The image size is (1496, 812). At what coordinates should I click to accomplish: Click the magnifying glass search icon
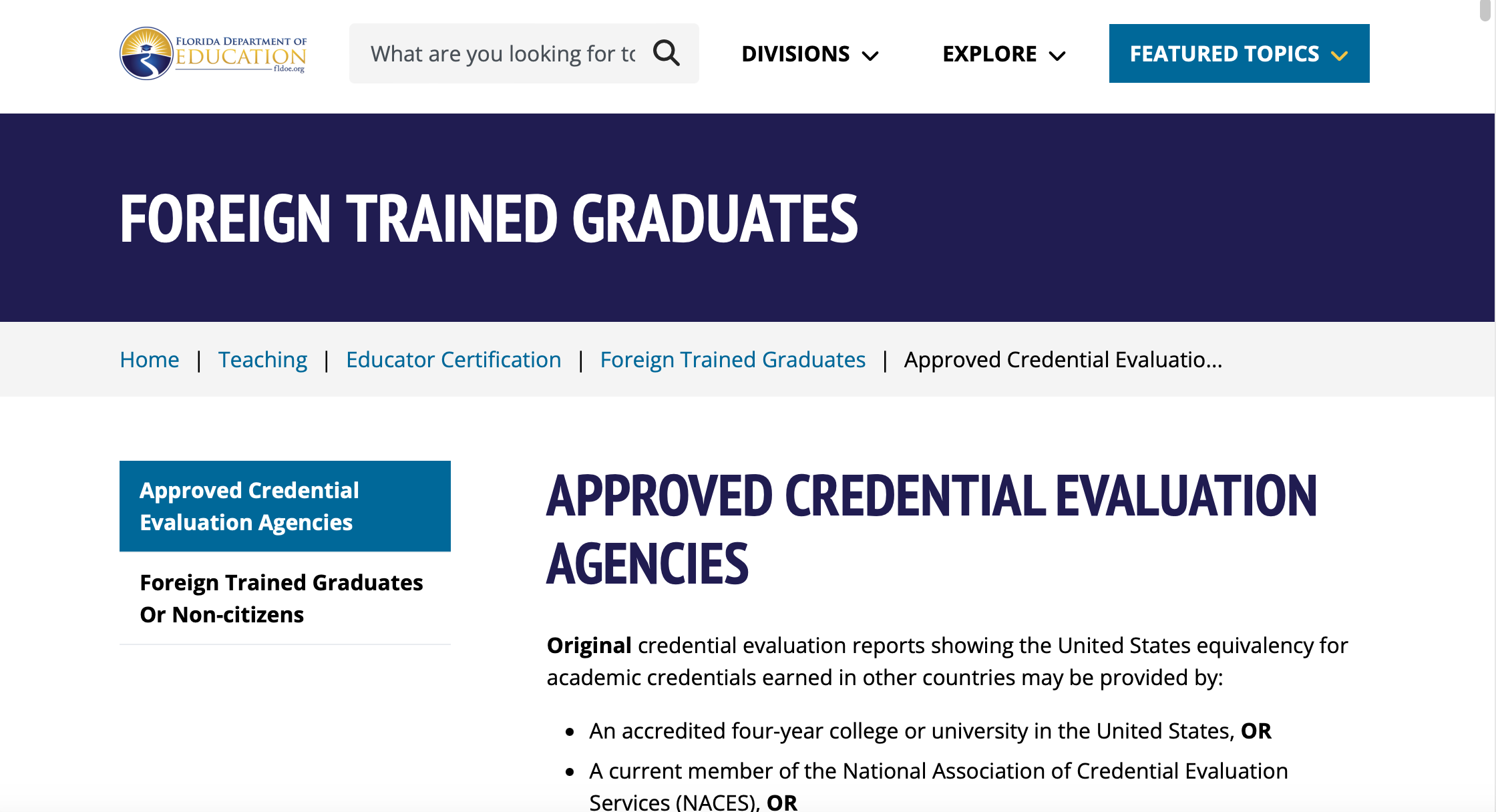click(x=666, y=53)
